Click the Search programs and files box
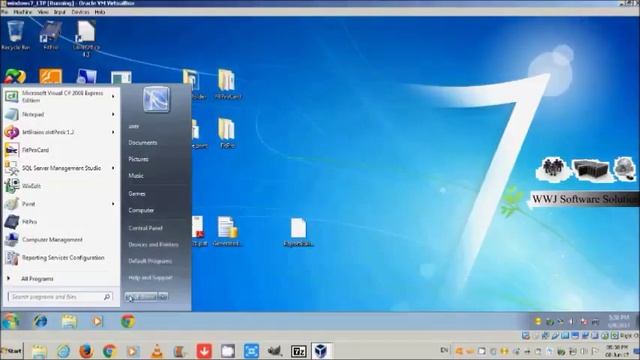This screenshot has width=640, height=360. (x=60, y=297)
